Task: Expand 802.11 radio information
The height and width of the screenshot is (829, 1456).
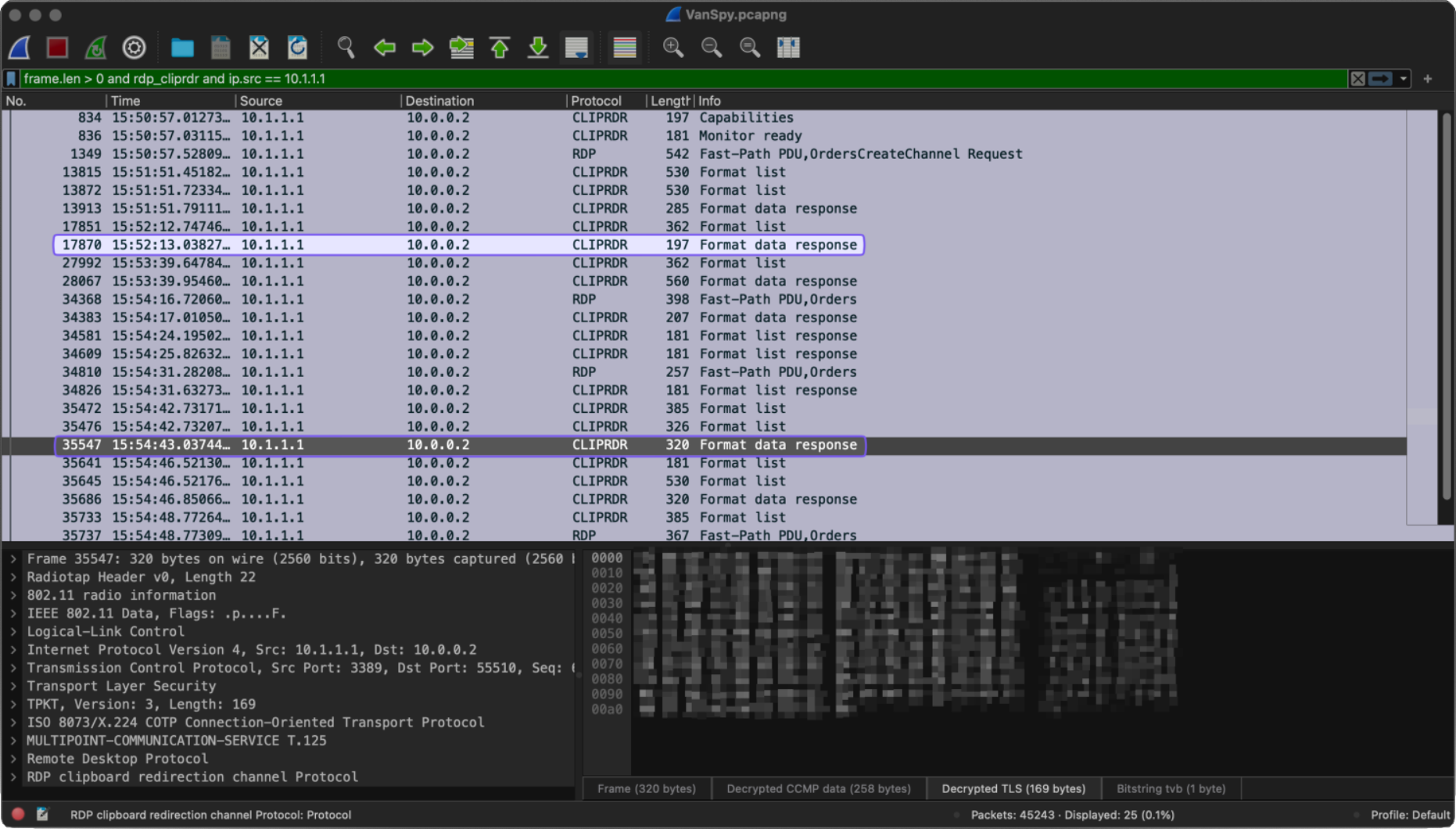Action: 13,595
